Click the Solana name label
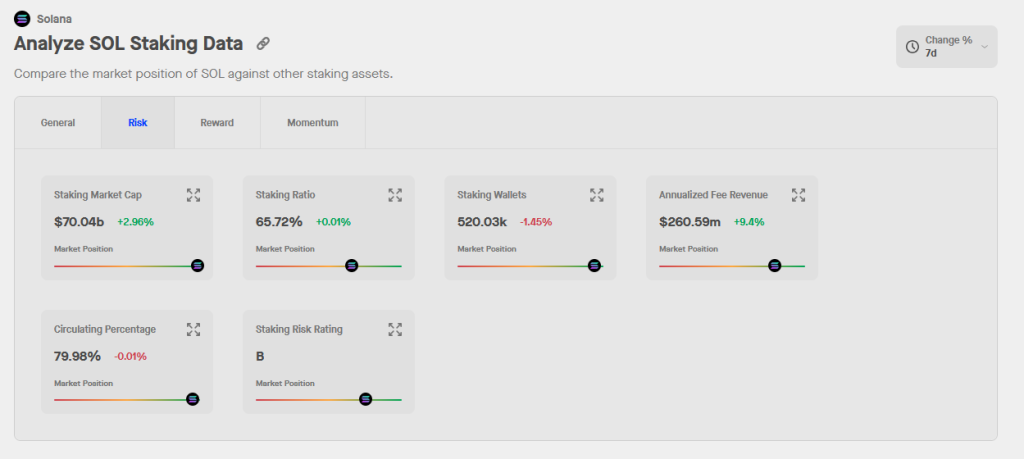The width and height of the screenshot is (1024, 459). [x=54, y=19]
